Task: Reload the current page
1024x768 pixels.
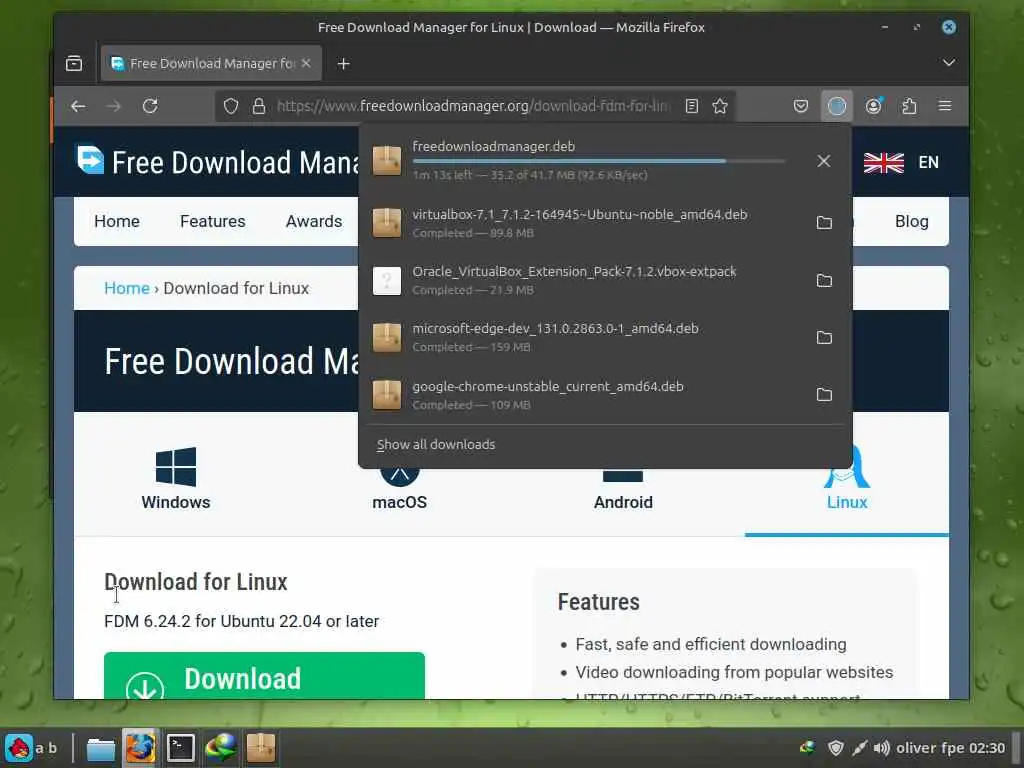Action: [x=150, y=106]
